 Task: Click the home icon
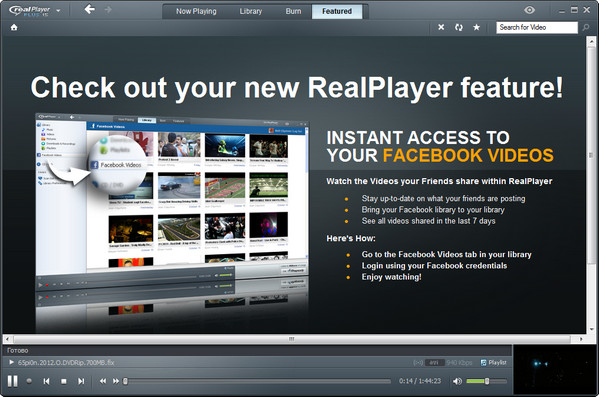click(x=14, y=28)
